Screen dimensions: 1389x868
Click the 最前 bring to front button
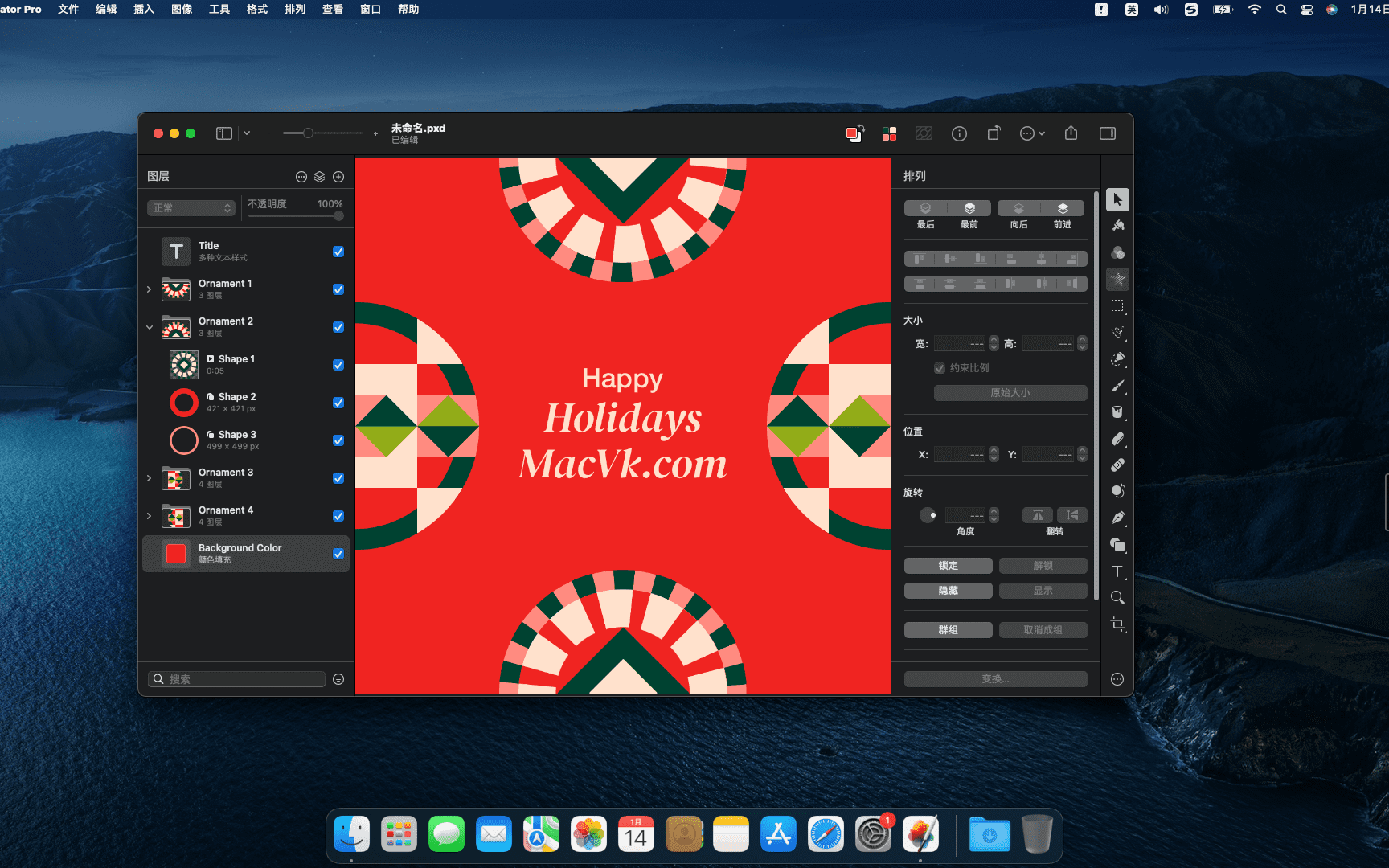969,209
